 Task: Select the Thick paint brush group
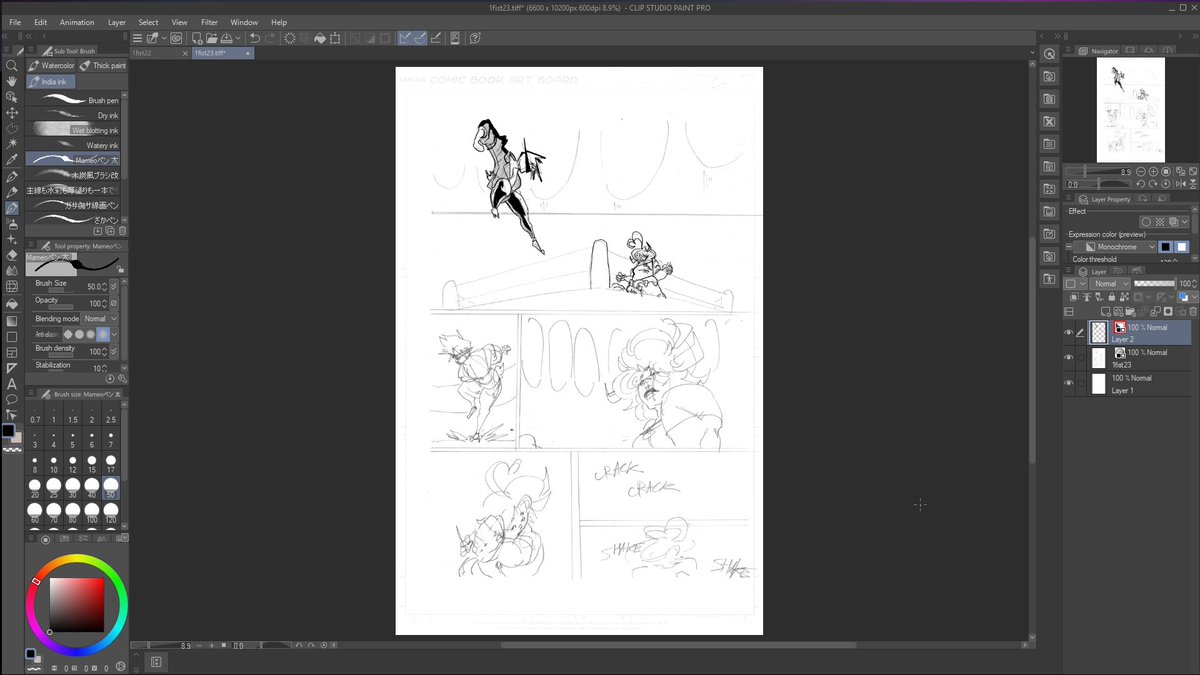click(x=103, y=66)
